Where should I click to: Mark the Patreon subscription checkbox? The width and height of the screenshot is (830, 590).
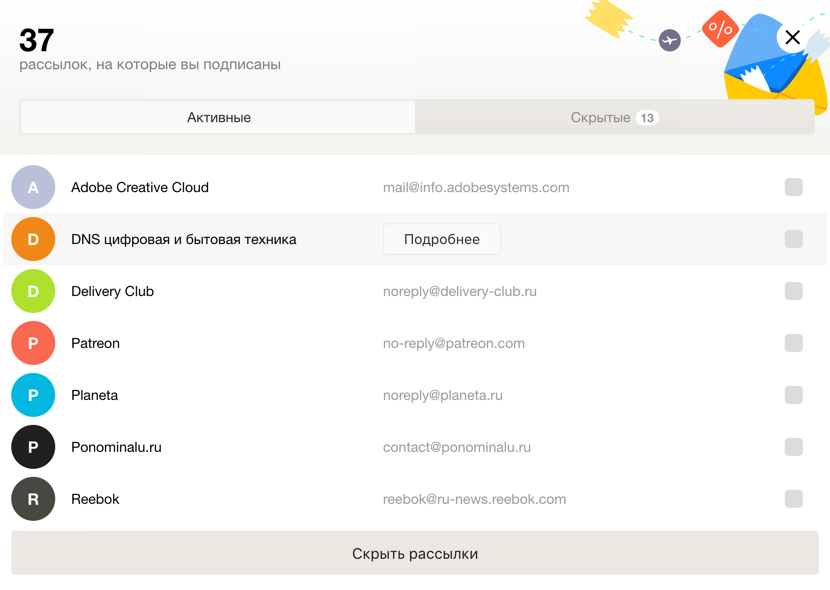click(x=793, y=343)
